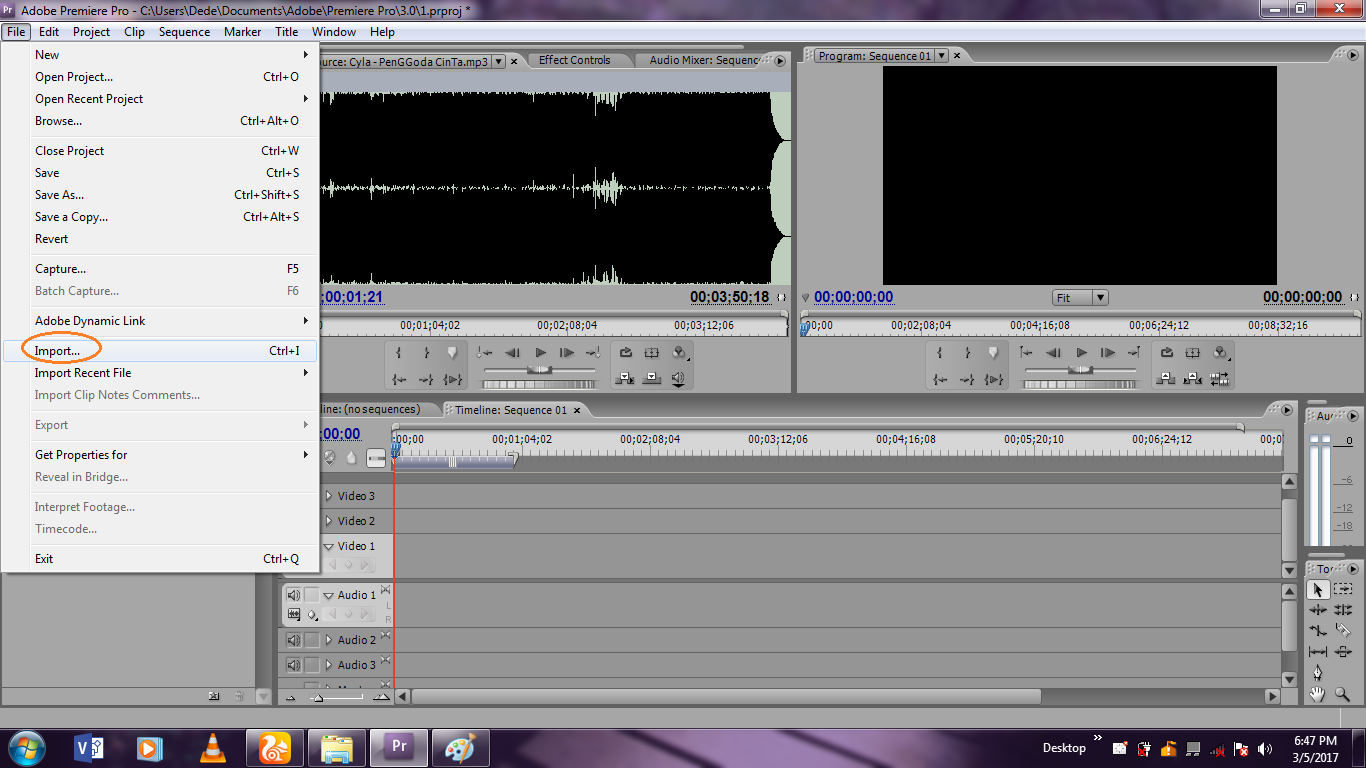The width and height of the screenshot is (1366, 768).
Task: Toggle Take Audio and Video in Source monitor
Action: (x=679, y=379)
